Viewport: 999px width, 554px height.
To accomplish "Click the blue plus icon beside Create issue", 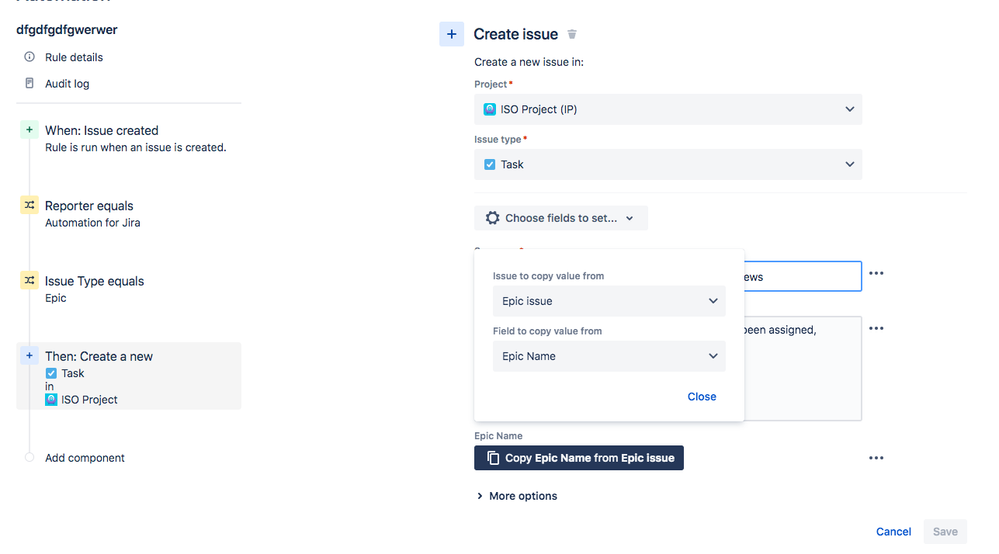I will tap(451, 34).
